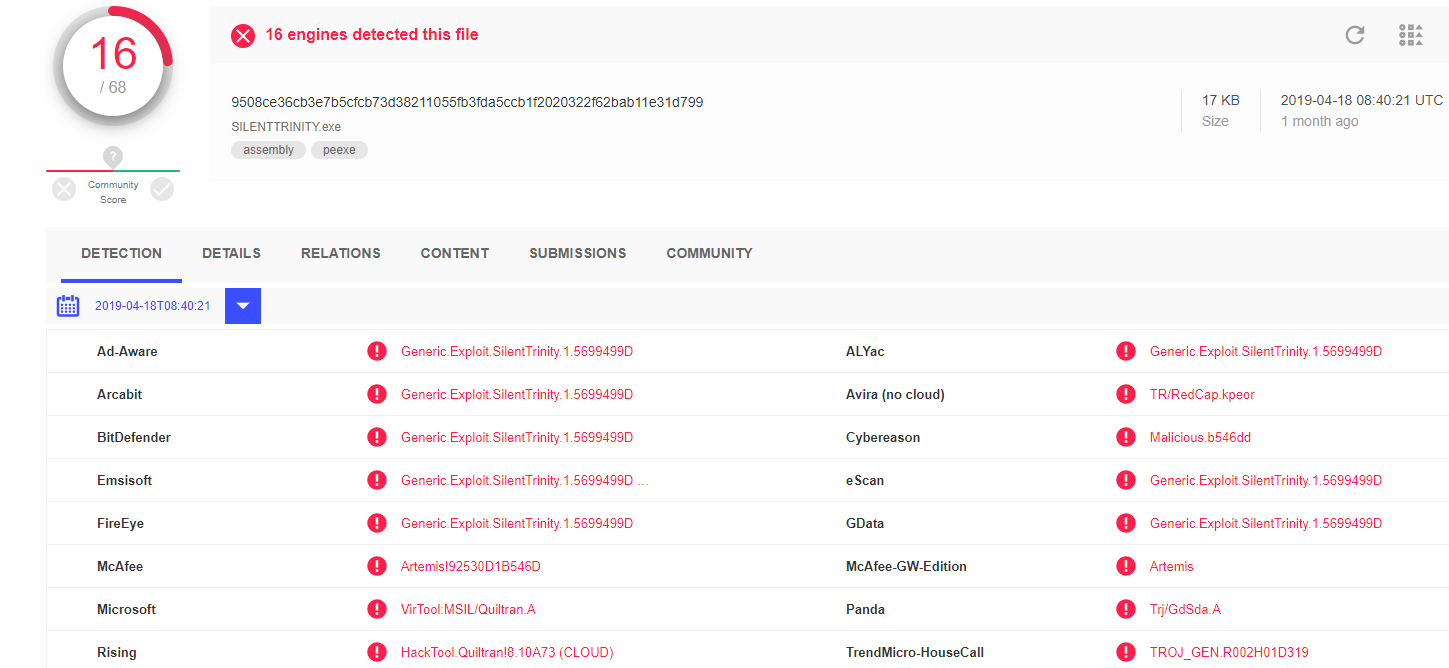This screenshot has width=1449, height=668.
Task: Click the 2019-04-18T08:40:21 date selector text
Action: [152, 306]
